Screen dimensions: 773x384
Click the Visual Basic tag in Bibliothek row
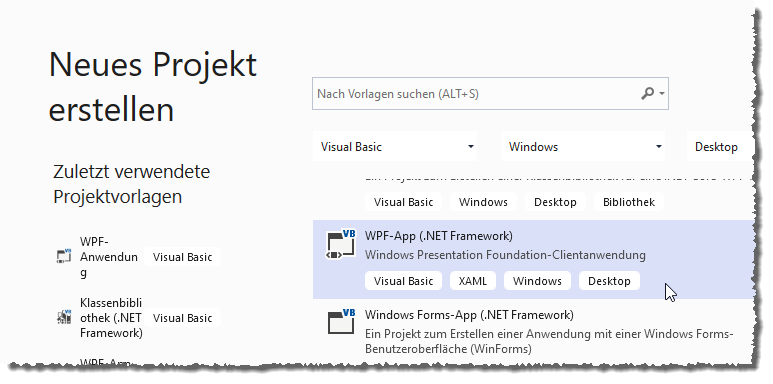(x=403, y=202)
